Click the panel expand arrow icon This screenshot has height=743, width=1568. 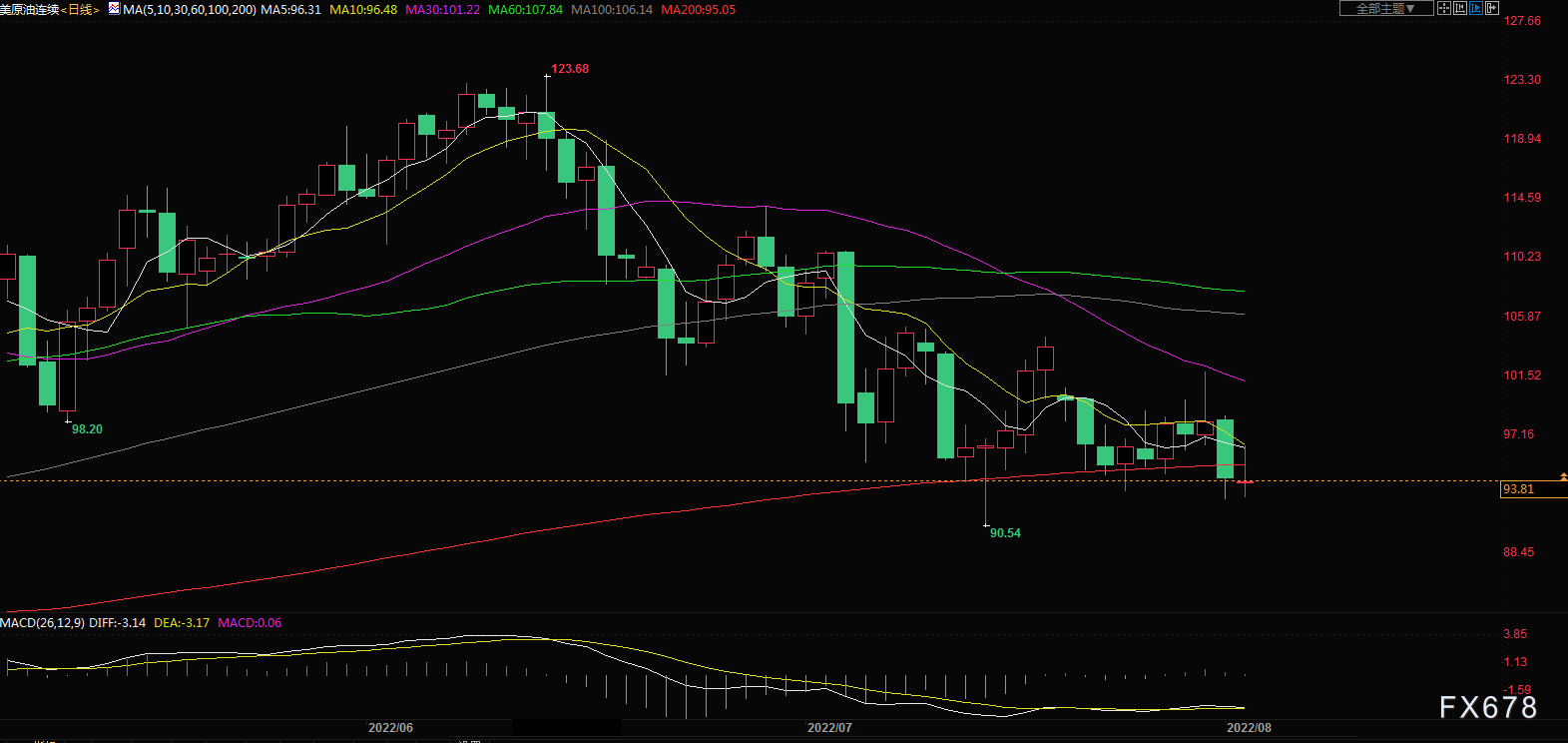pos(1492,8)
